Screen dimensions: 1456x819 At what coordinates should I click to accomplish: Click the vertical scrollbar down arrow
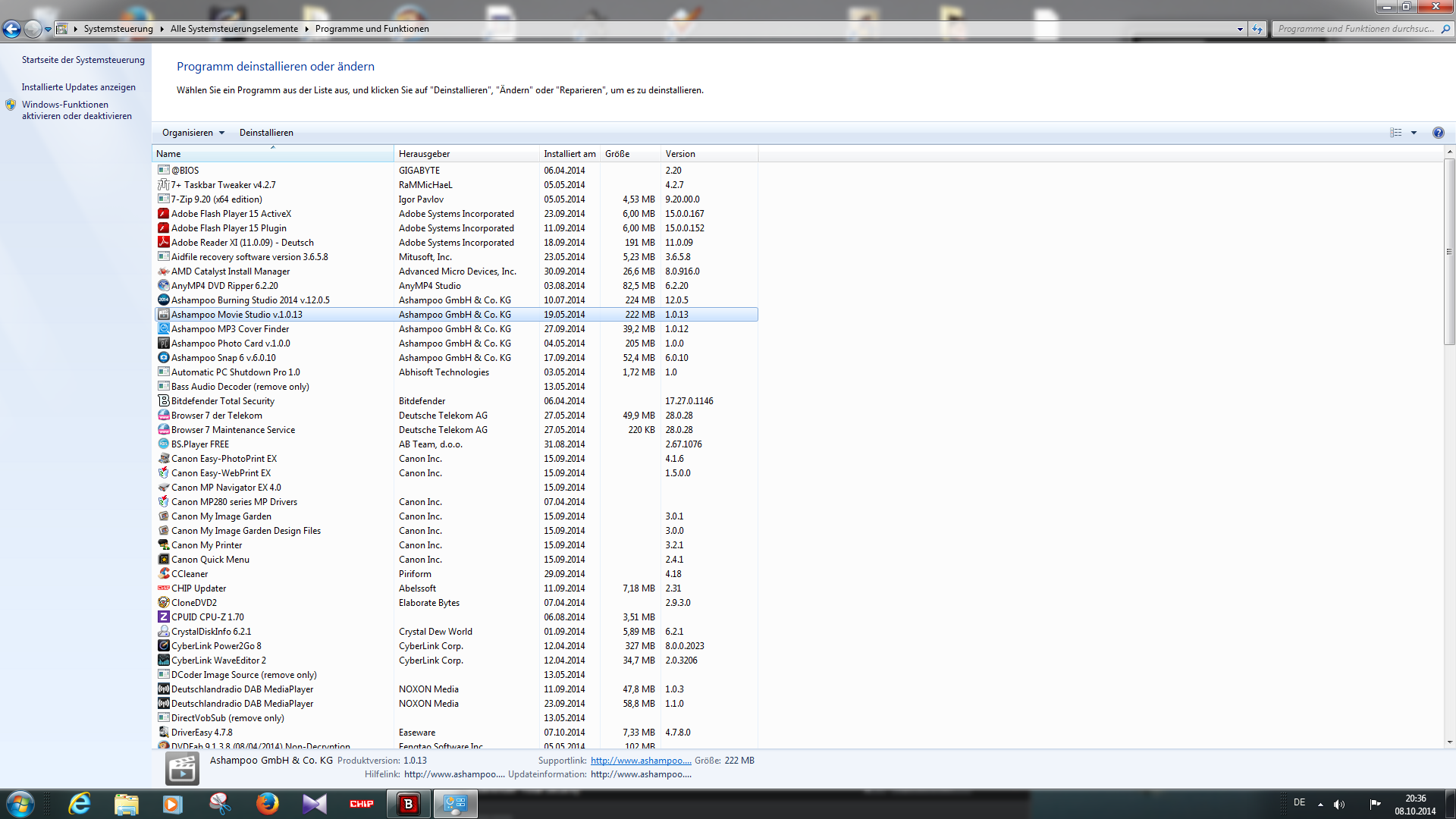pyautogui.click(x=1449, y=742)
